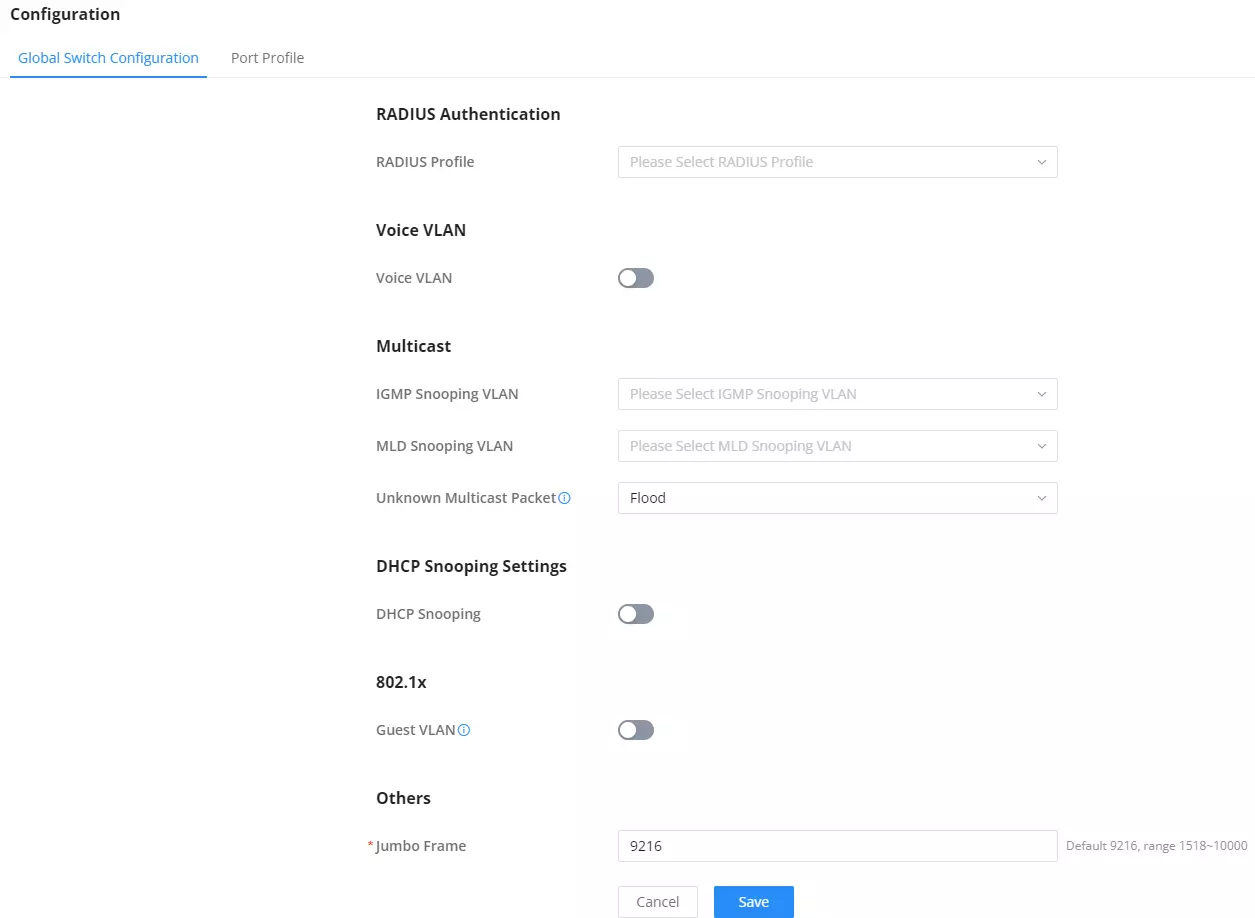Click the Cancel button
Image resolution: width=1255 pixels, height=918 pixels.
coord(658,902)
